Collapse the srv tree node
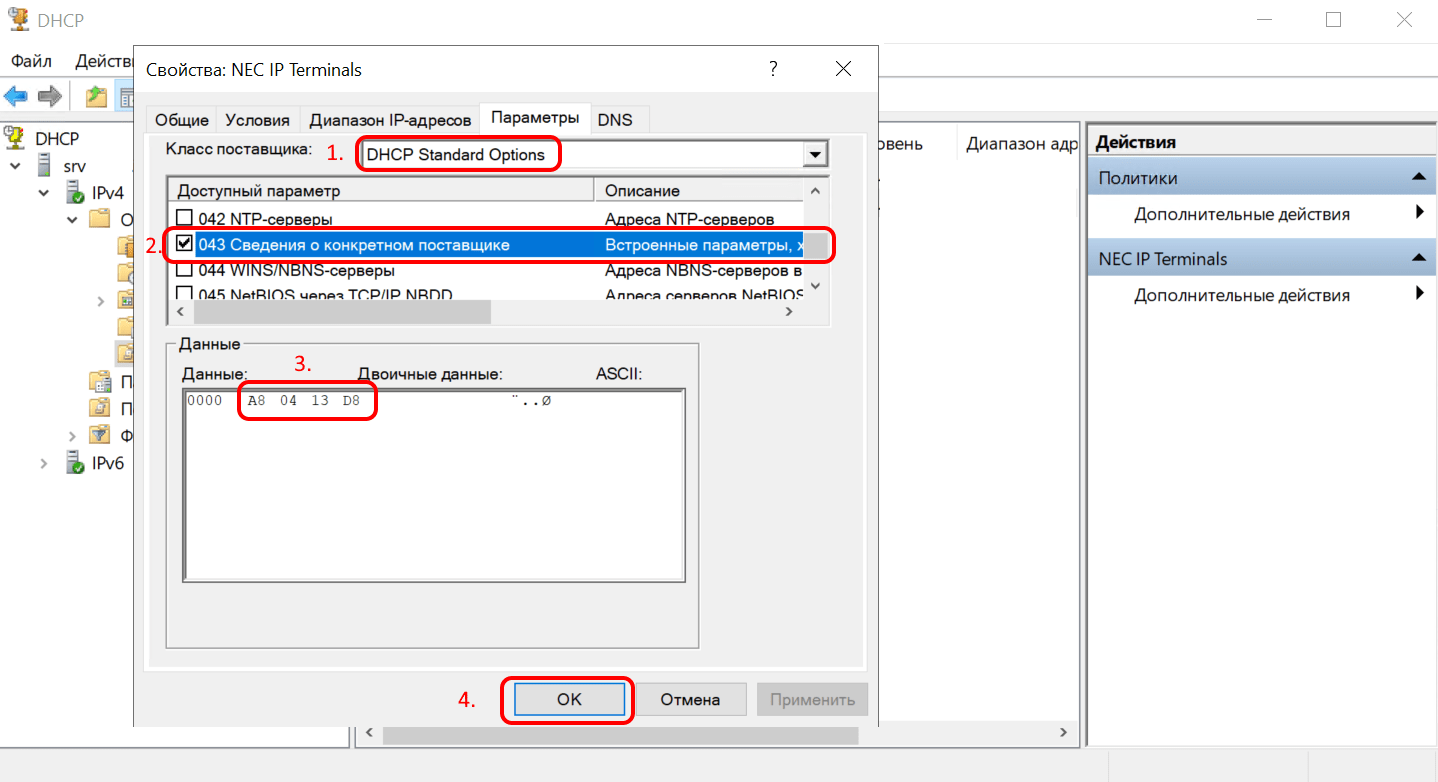Screen dimensions: 1438x782 pos(16,165)
